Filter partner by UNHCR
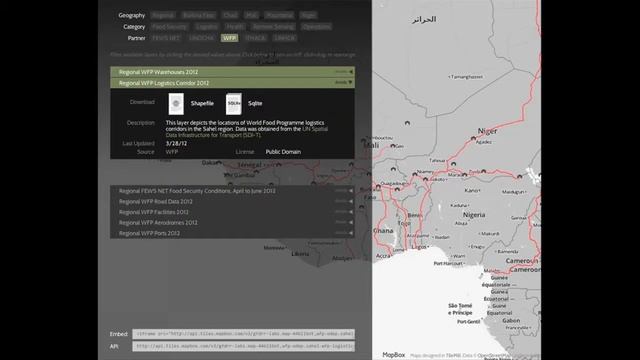The image size is (640, 360). pos(284,38)
